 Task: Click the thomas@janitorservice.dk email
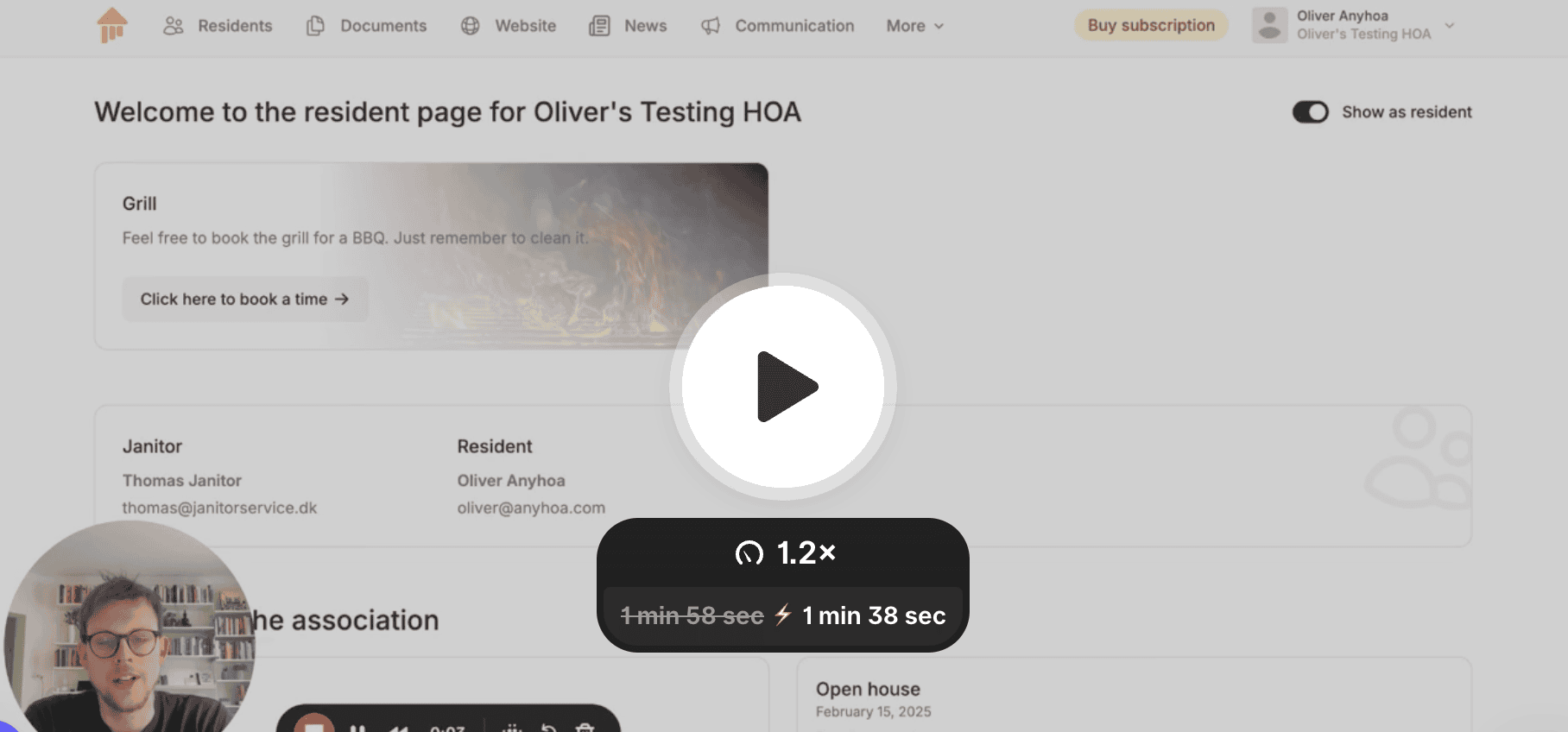[219, 508]
